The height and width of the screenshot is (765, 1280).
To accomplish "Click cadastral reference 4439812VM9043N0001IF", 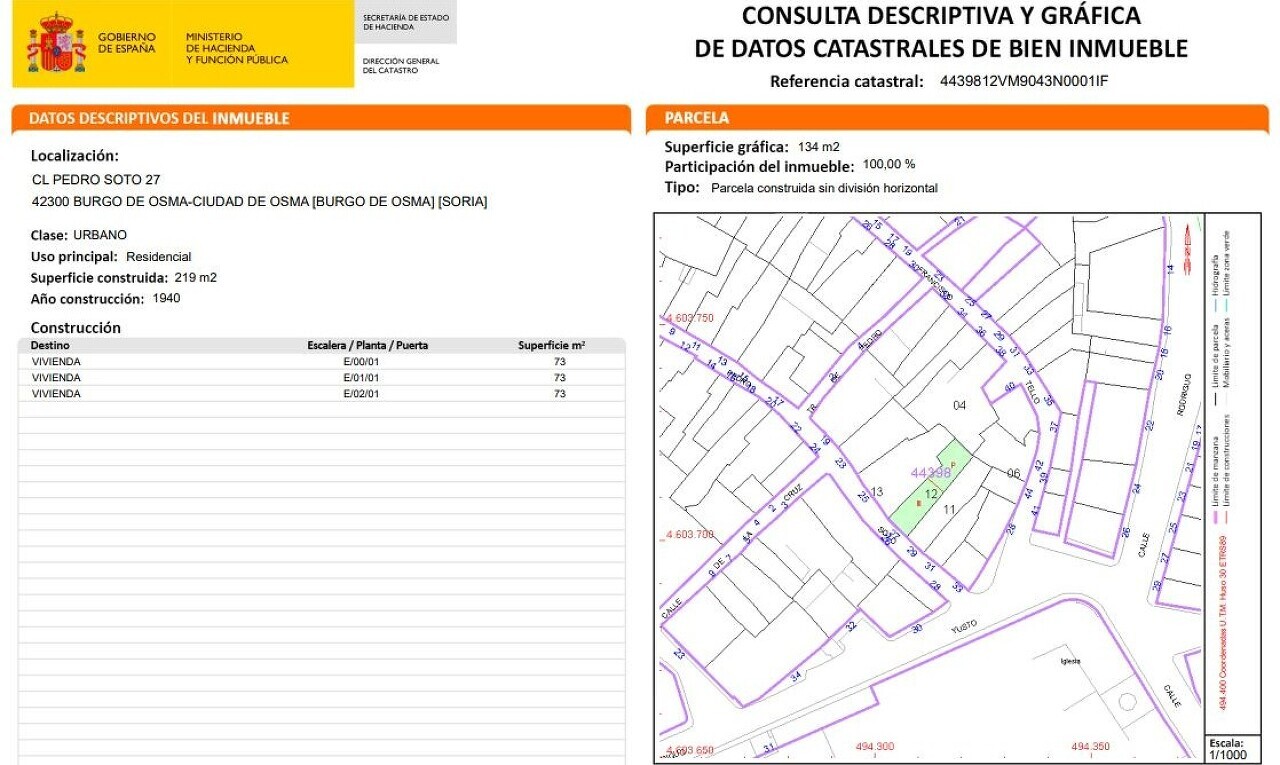I will [x=1024, y=81].
